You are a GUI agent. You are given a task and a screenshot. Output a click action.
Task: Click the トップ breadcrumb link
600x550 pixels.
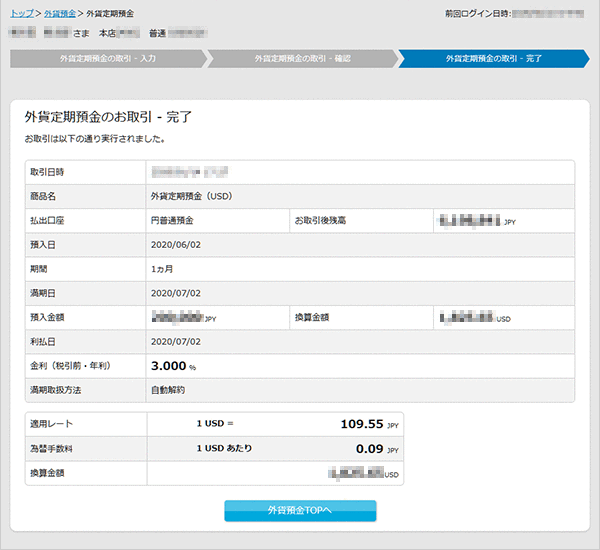pos(23,13)
